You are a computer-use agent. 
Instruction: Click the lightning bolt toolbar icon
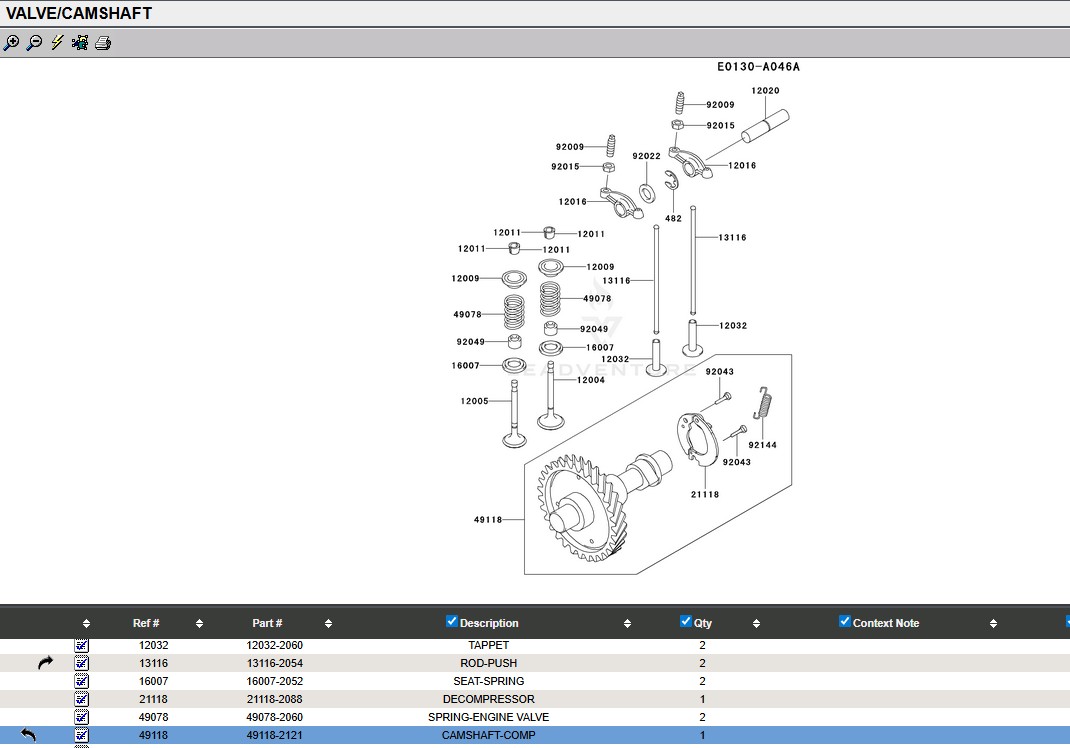57,43
